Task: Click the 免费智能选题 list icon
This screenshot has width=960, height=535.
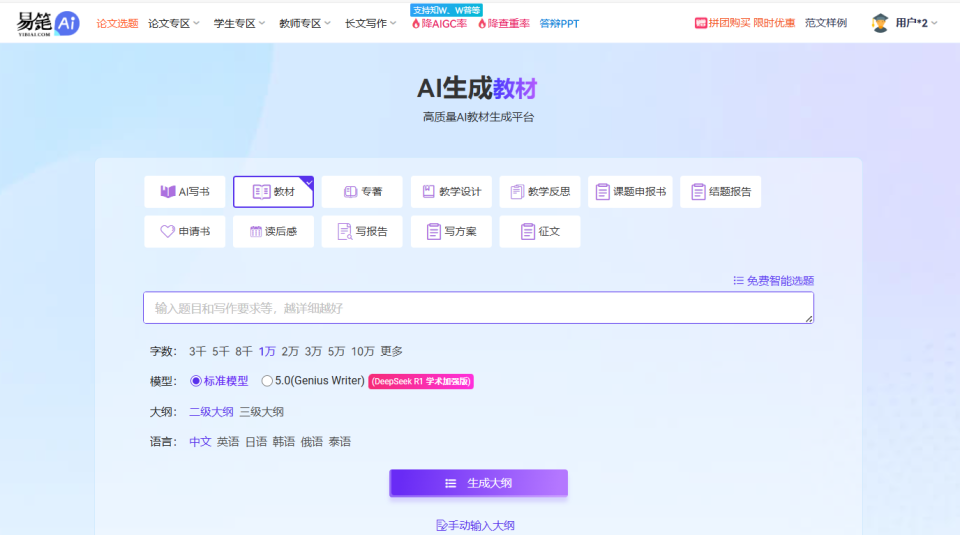Action: click(738, 280)
